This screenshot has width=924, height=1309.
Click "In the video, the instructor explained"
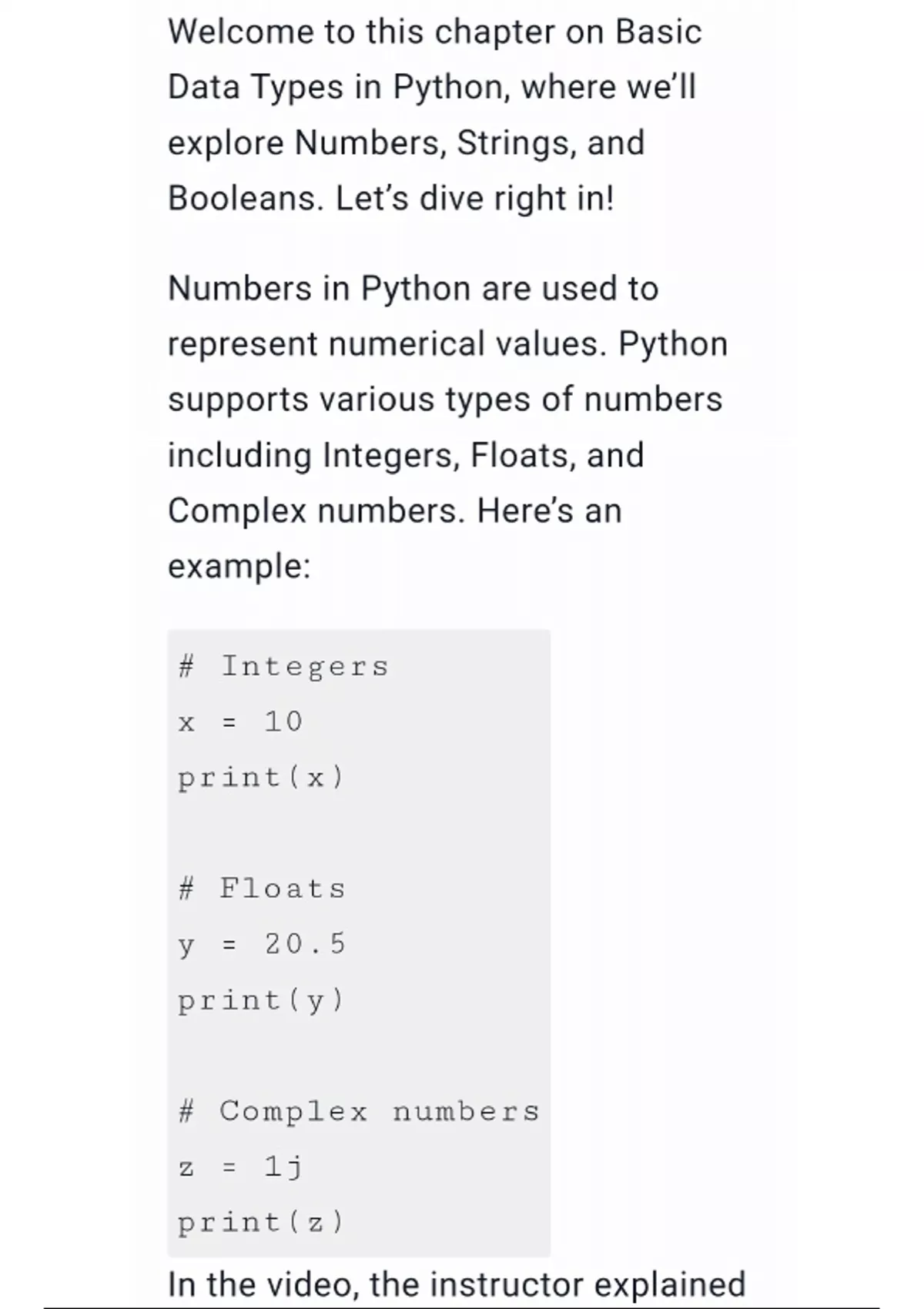click(x=456, y=1284)
